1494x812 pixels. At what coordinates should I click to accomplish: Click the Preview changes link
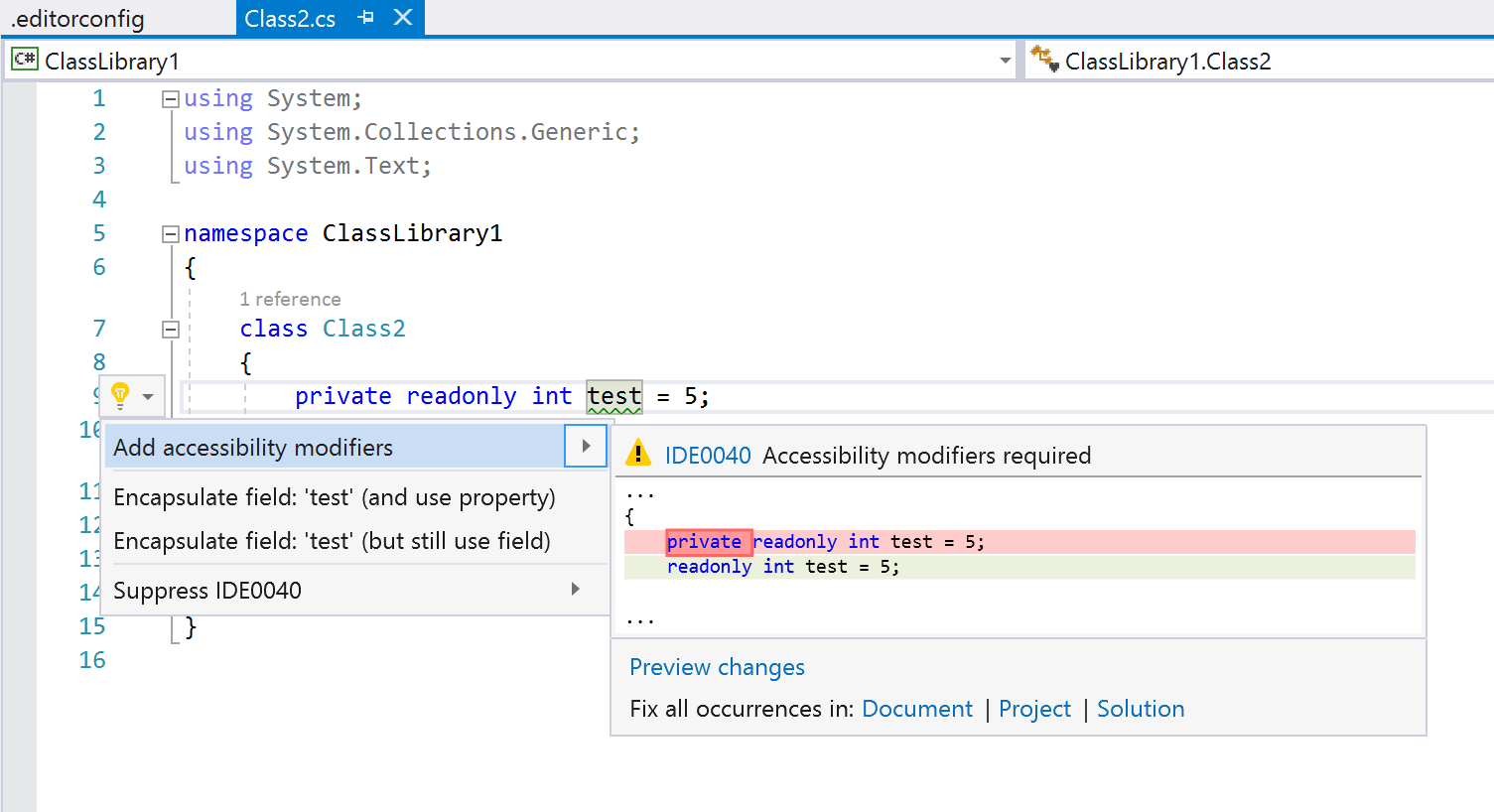coord(717,666)
